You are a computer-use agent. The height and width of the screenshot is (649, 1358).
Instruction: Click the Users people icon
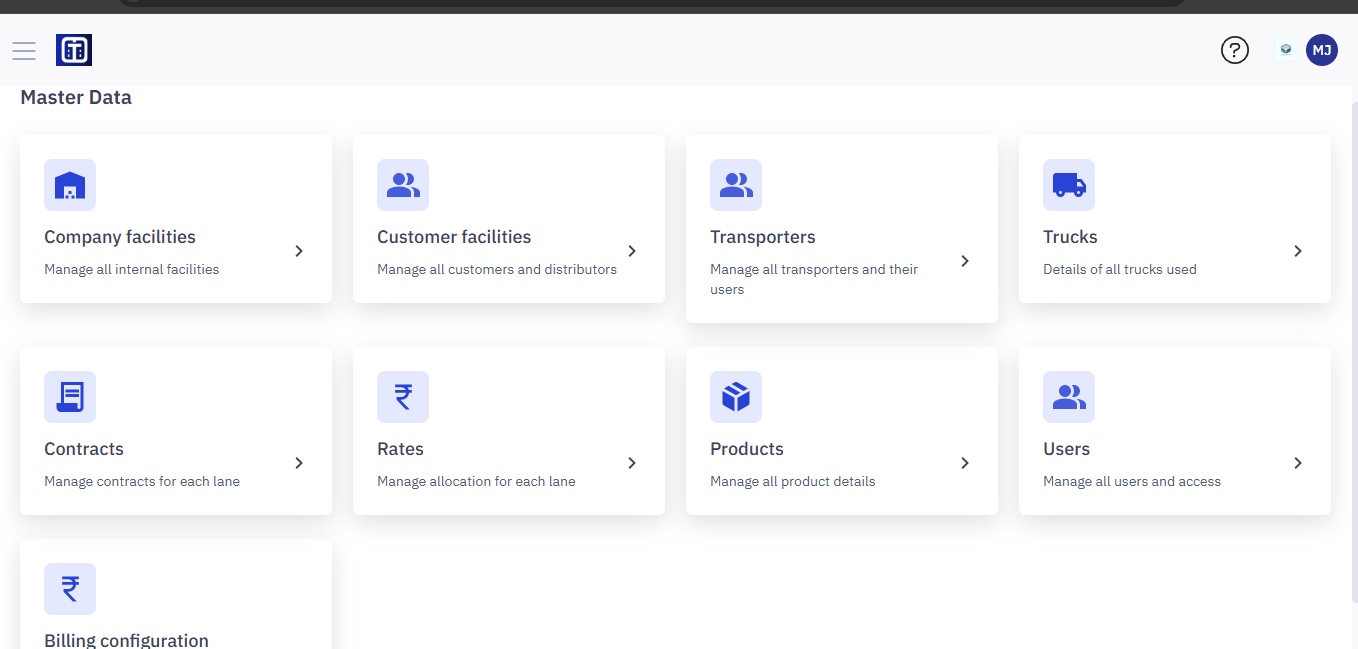1069,397
